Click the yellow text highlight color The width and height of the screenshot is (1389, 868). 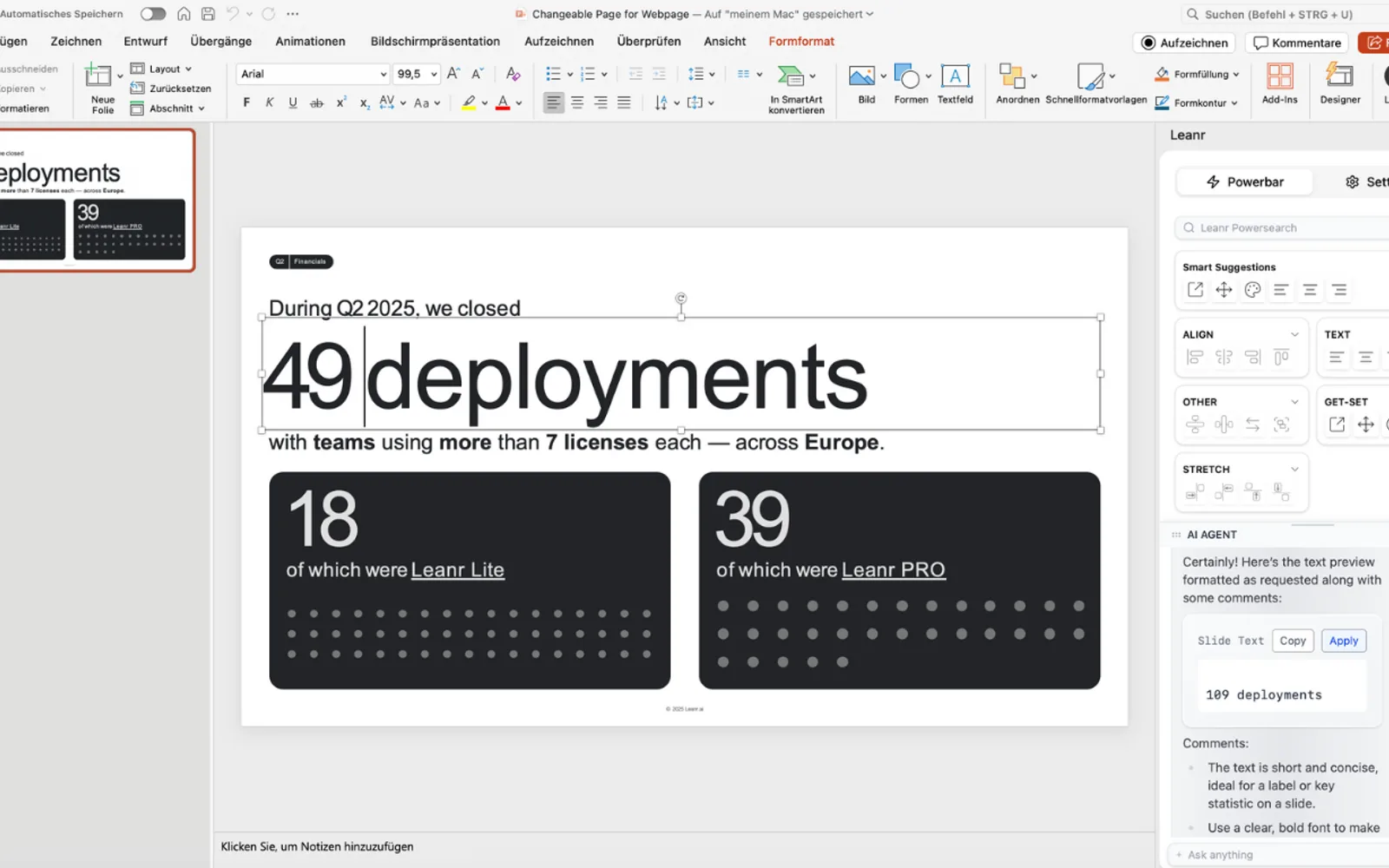[x=469, y=102]
